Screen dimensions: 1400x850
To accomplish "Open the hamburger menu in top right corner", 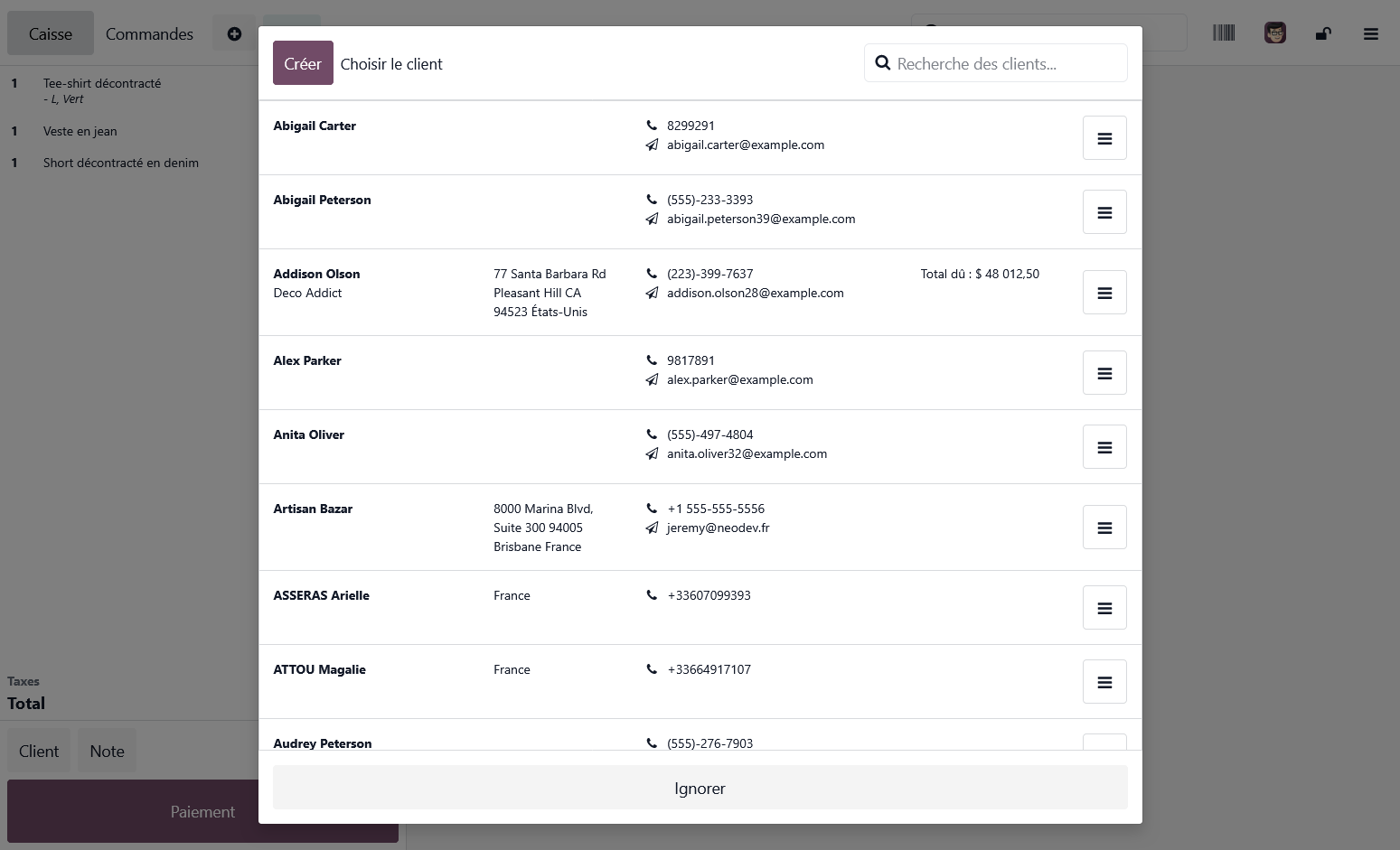I will (x=1371, y=33).
